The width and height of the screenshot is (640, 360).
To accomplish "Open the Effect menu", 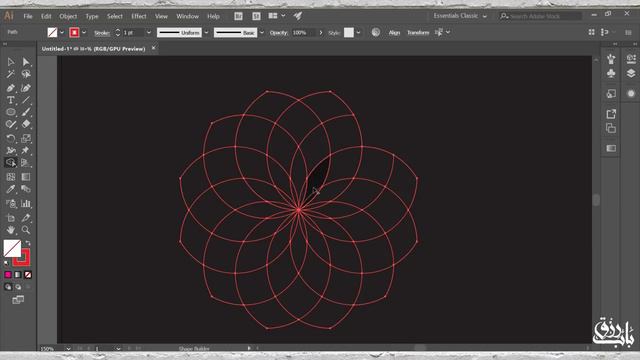I will (x=139, y=16).
